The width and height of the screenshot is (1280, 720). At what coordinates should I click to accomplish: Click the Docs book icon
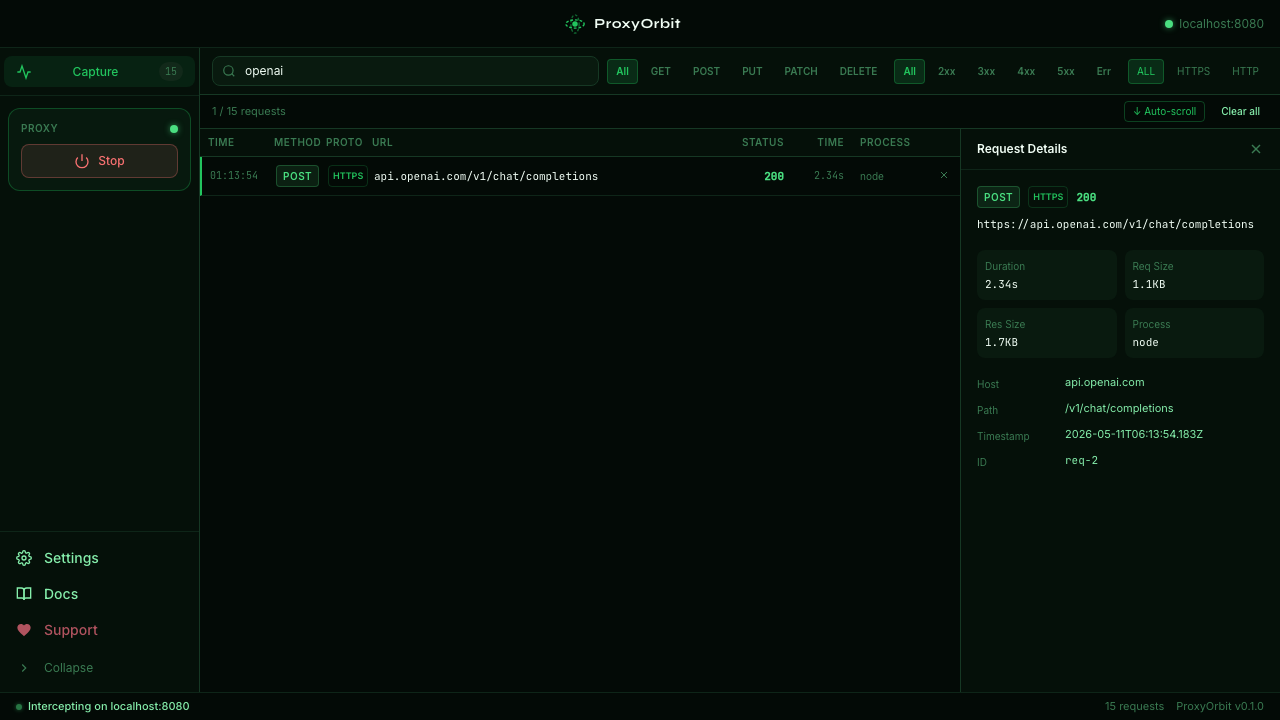[24, 594]
